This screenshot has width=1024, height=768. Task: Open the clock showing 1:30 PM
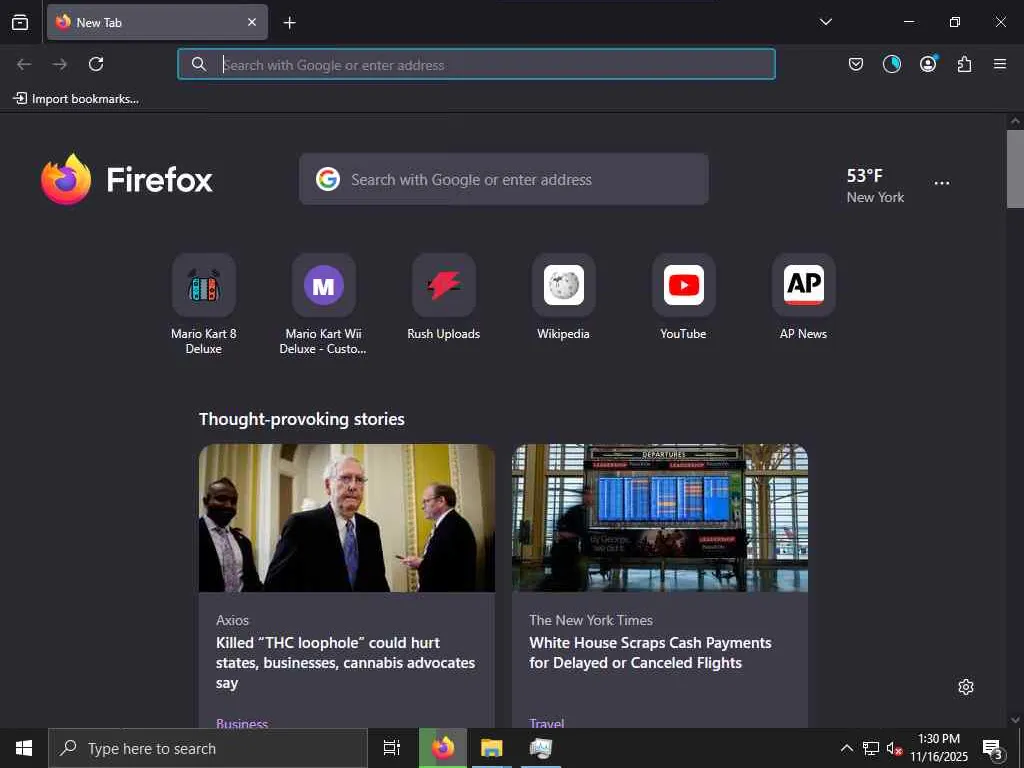(x=939, y=748)
